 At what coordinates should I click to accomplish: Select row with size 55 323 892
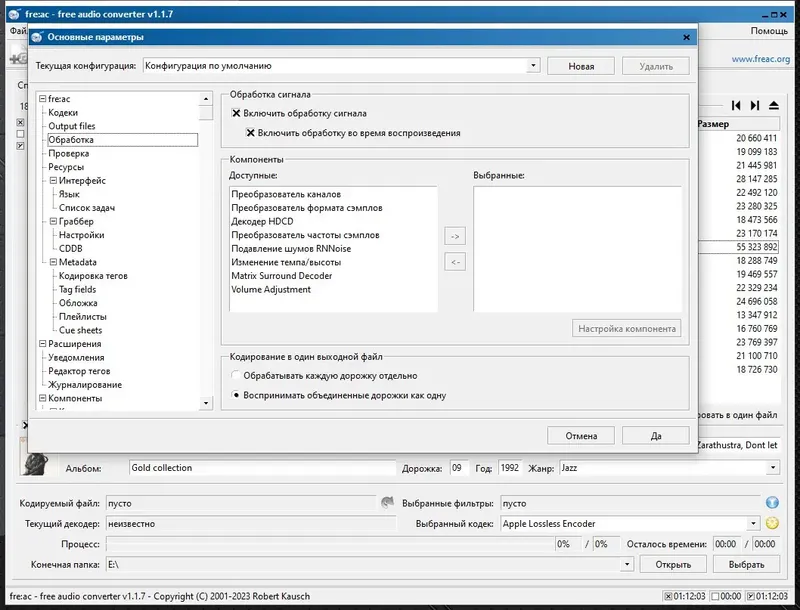tap(739, 247)
